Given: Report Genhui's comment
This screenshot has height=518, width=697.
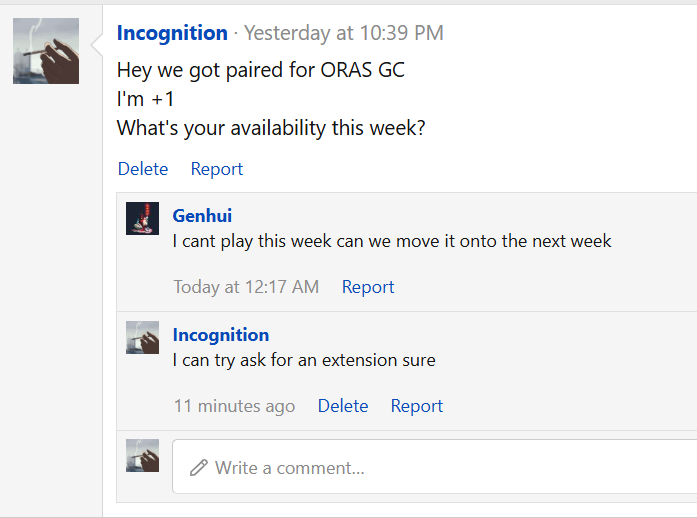Looking at the screenshot, I should [368, 287].
